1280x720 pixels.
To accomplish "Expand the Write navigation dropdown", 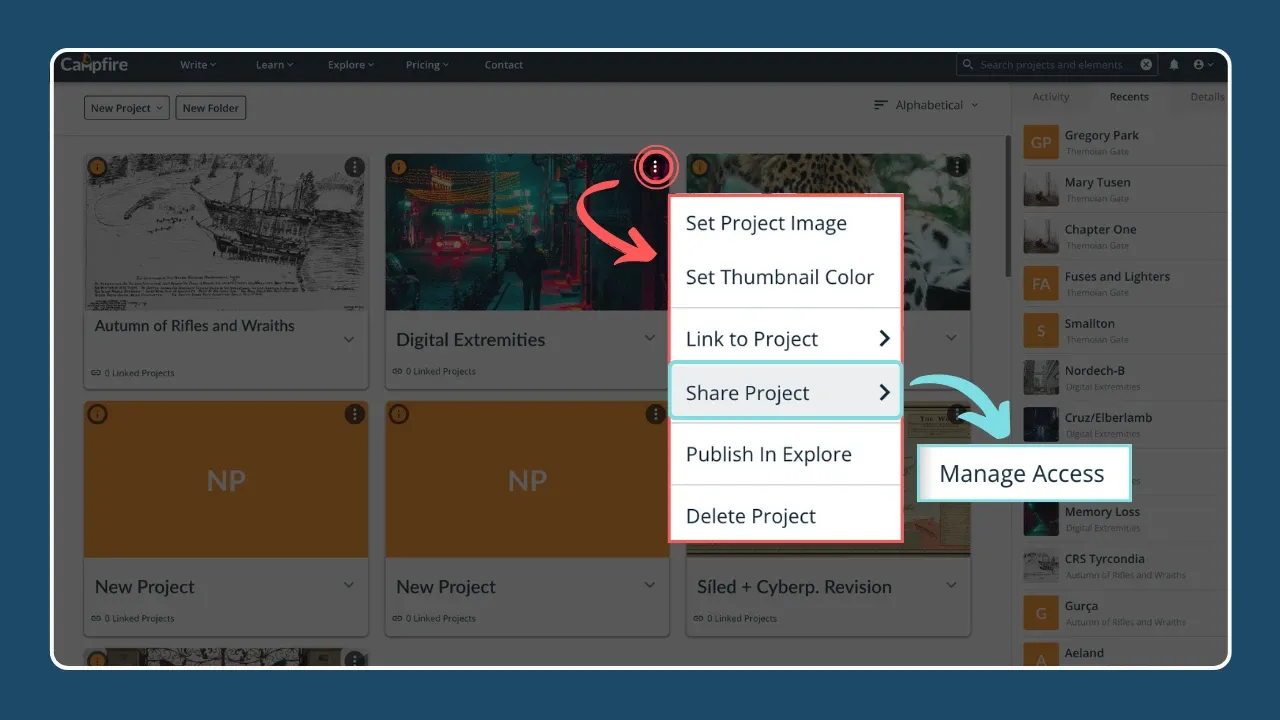I will [x=197, y=65].
